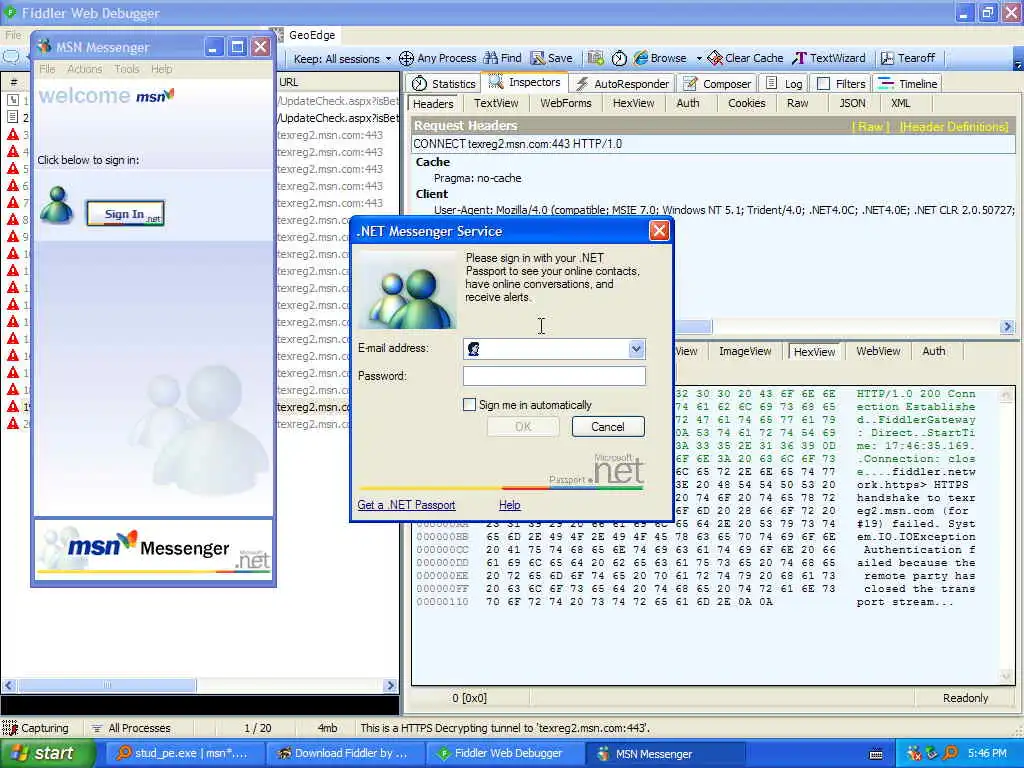Screen dimensions: 1024x768
Task: Open the Inspectors tab
Action: tap(525, 82)
